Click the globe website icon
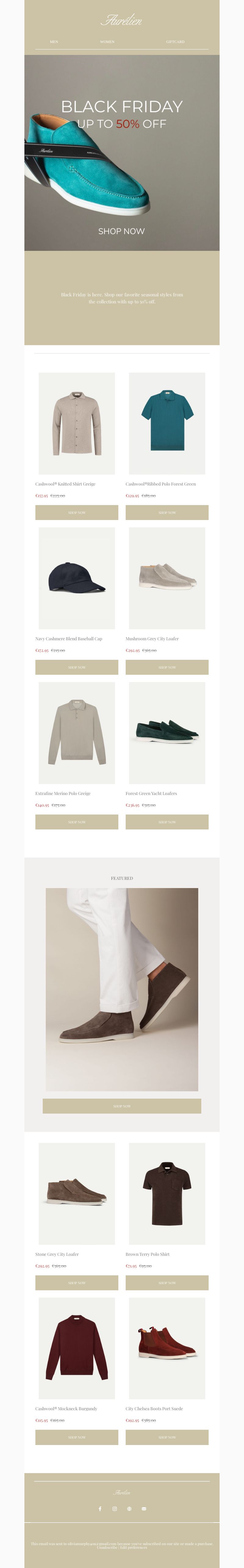Viewport: 244px width, 1568px height. (x=129, y=1508)
